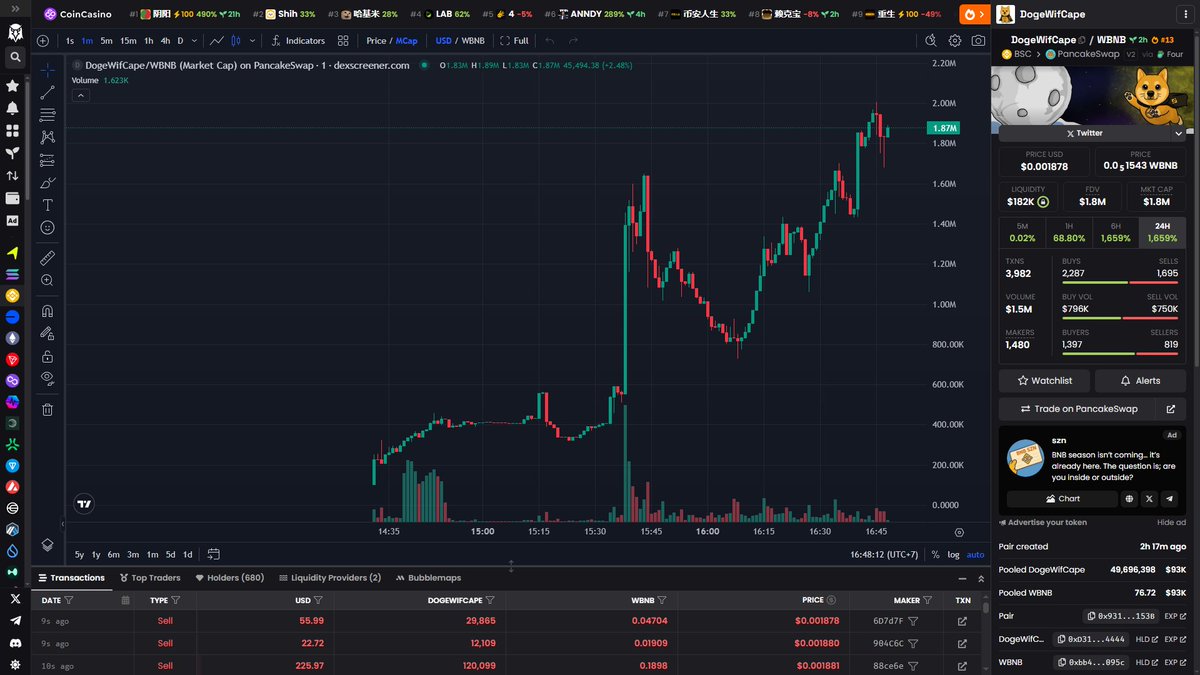This screenshot has height=675, width=1200.
Task: Select the forecasting and measurement tools
Action: click(47, 160)
